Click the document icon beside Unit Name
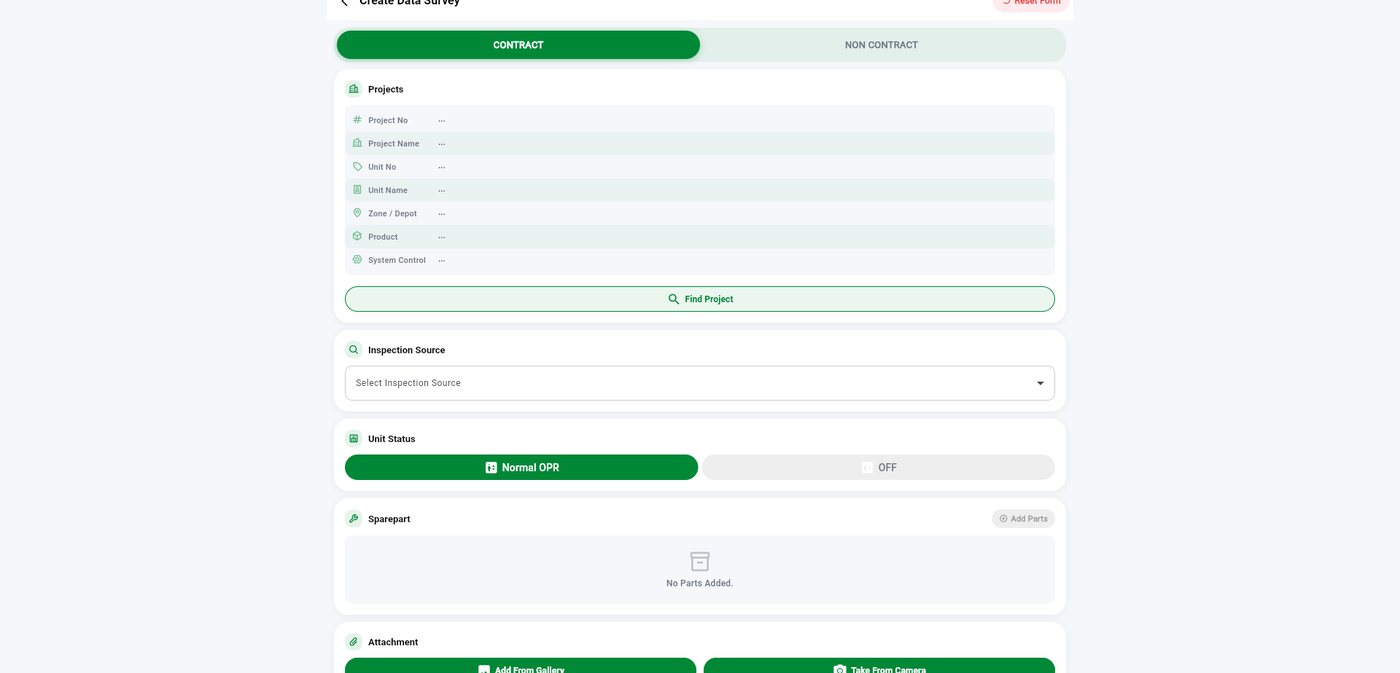The height and width of the screenshot is (673, 1400). tap(357, 190)
